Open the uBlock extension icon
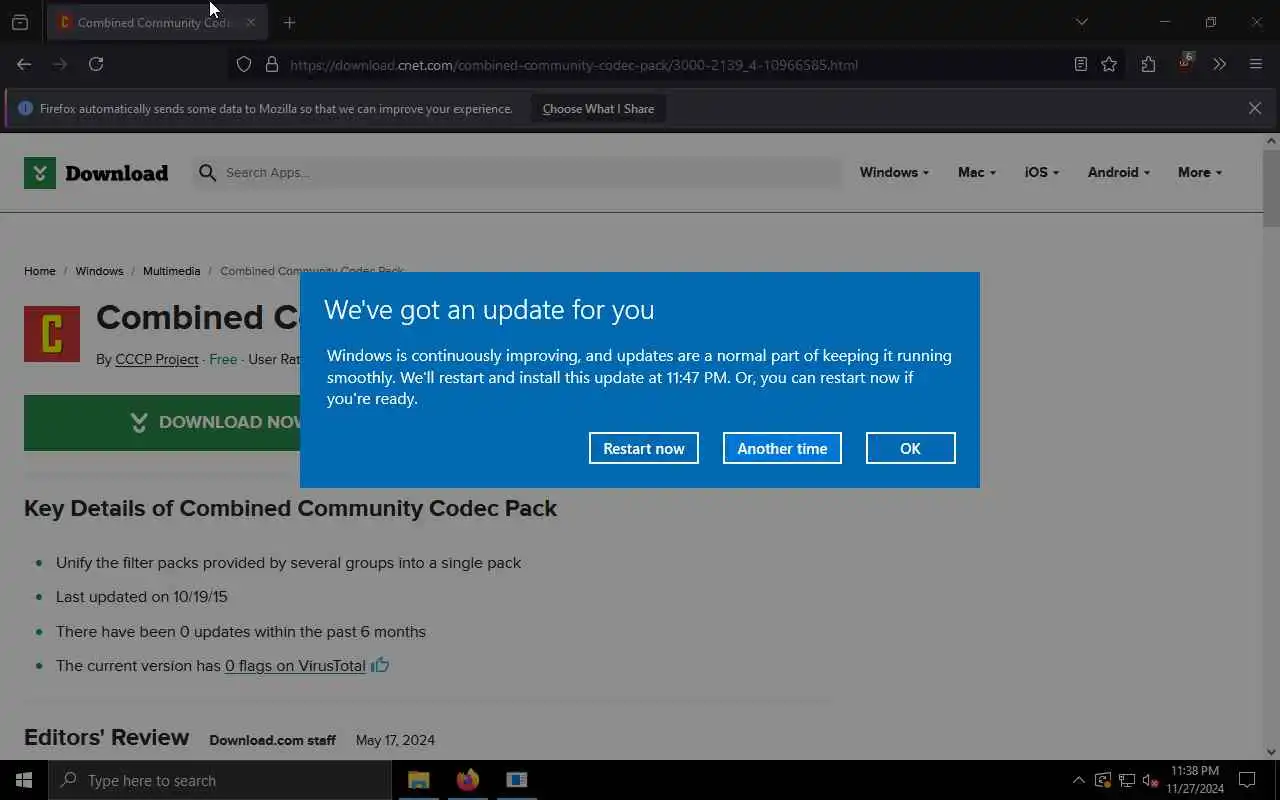 click(x=1185, y=63)
